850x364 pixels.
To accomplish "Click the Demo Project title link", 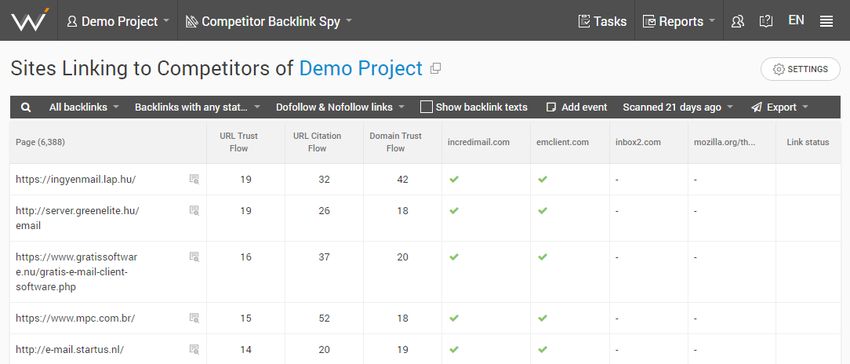I will pos(360,68).
